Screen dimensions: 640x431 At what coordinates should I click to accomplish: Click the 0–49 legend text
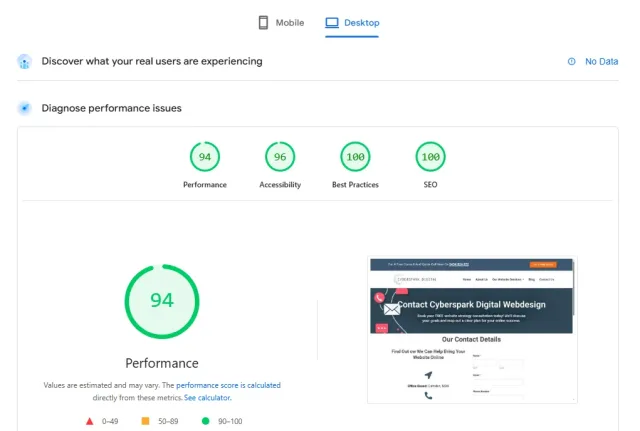(x=110, y=421)
